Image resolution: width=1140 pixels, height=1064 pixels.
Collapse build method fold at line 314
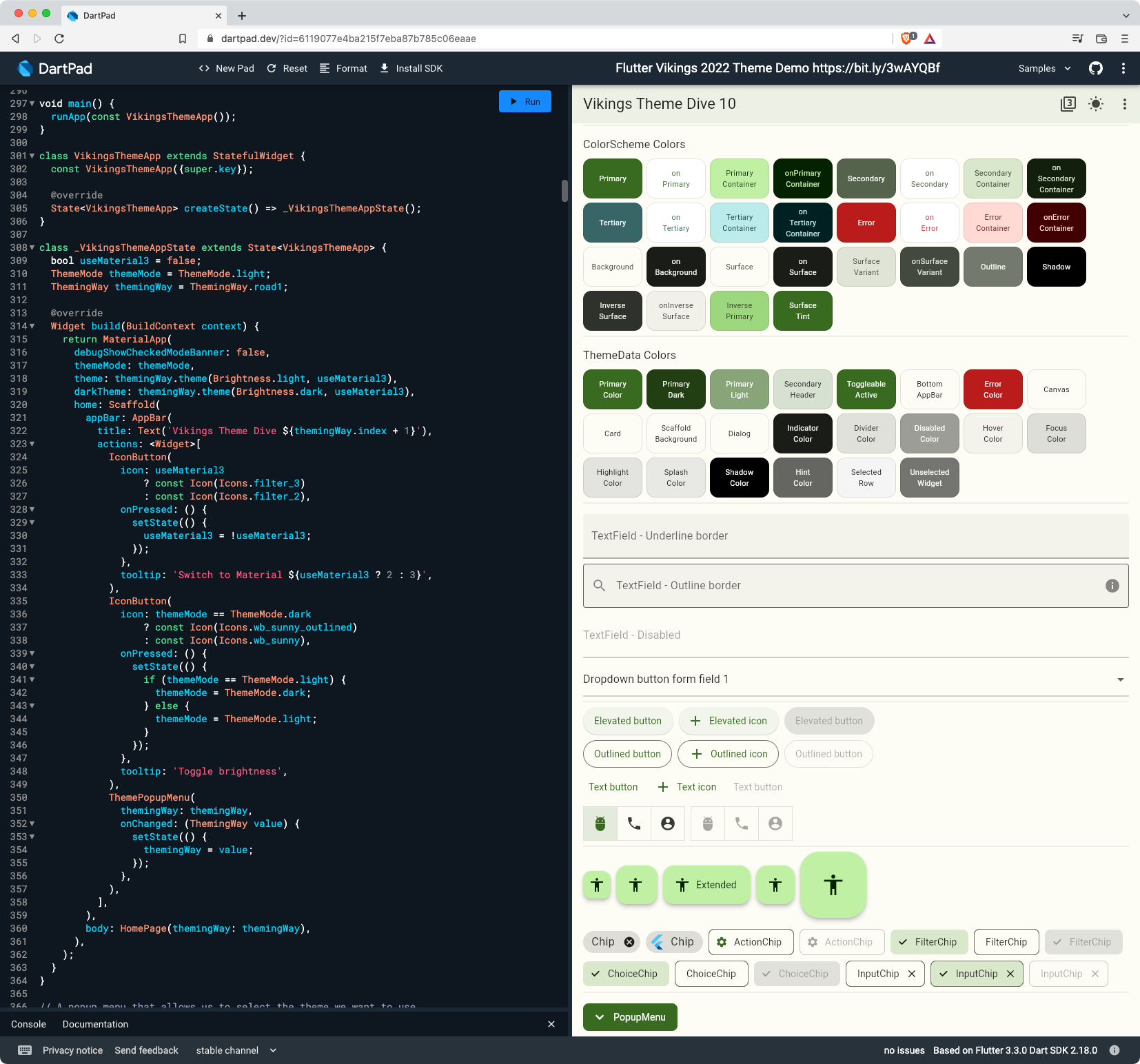(32, 326)
